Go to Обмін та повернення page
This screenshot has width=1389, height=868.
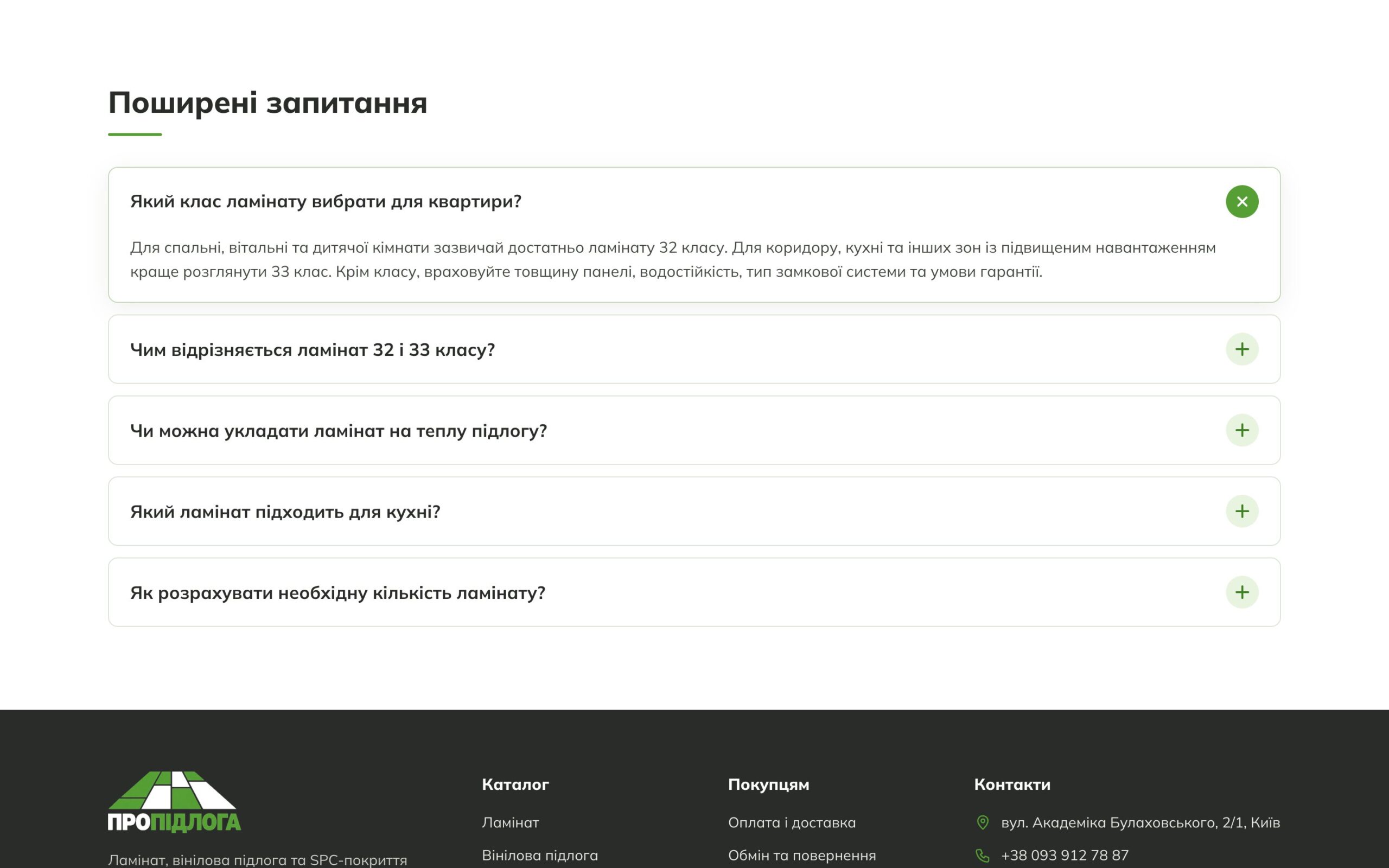tap(802, 856)
